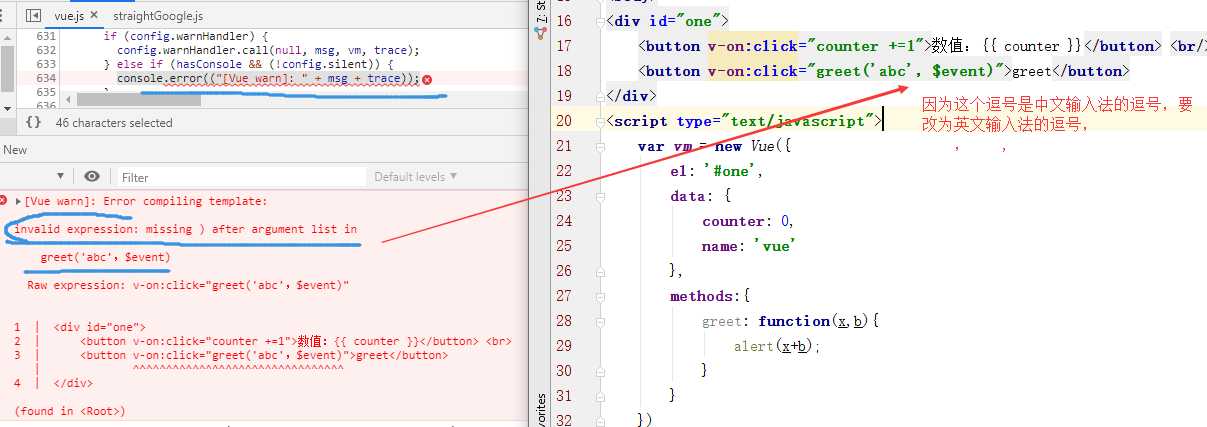Click line number 631 in vue.js gutter
The width and height of the screenshot is (1207, 427).
pyautogui.click(x=45, y=36)
